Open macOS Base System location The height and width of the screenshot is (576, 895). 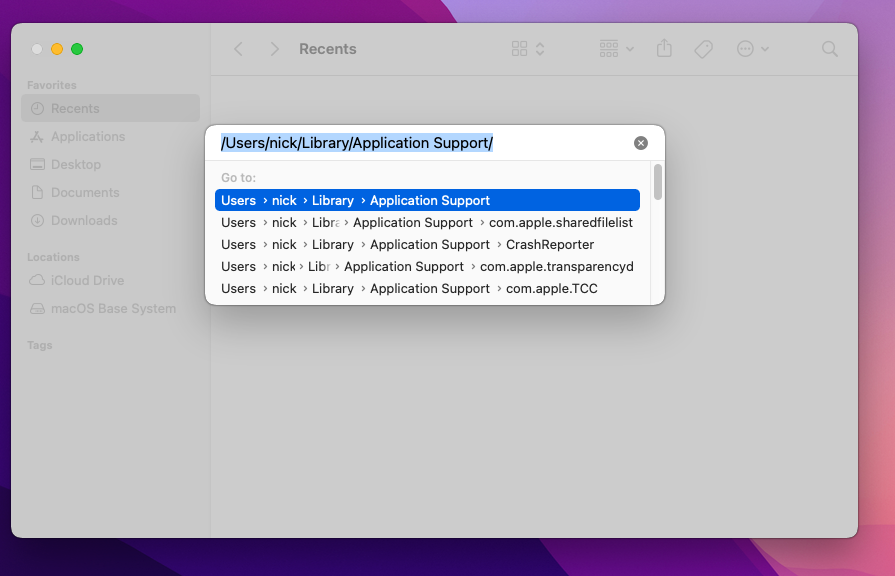tap(110, 308)
